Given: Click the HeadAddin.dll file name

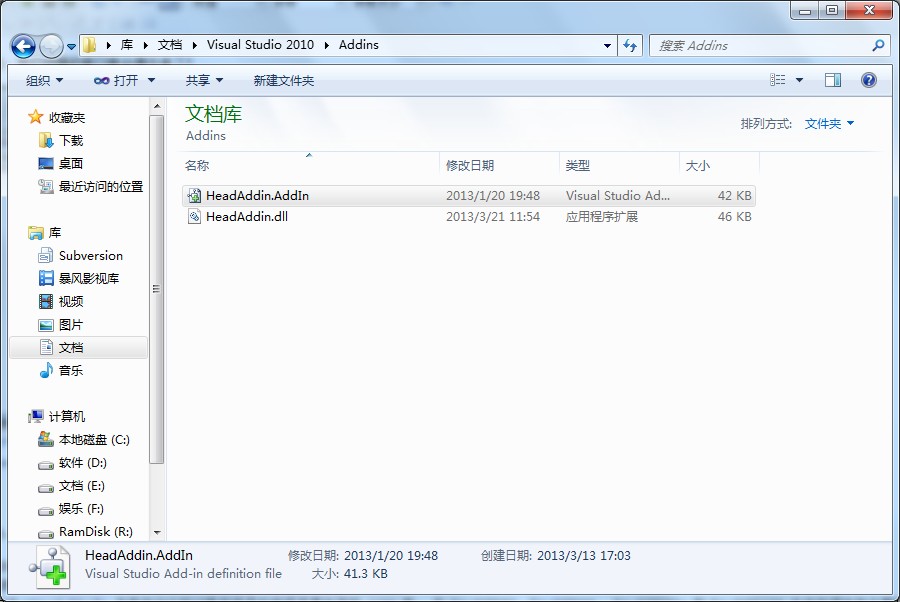Looking at the screenshot, I should point(247,216).
